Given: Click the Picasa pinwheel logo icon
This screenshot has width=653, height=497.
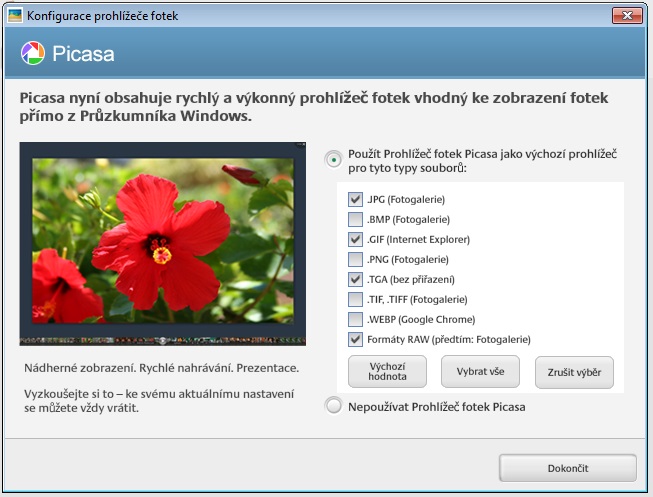Looking at the screenshot, I should (32, 53).
